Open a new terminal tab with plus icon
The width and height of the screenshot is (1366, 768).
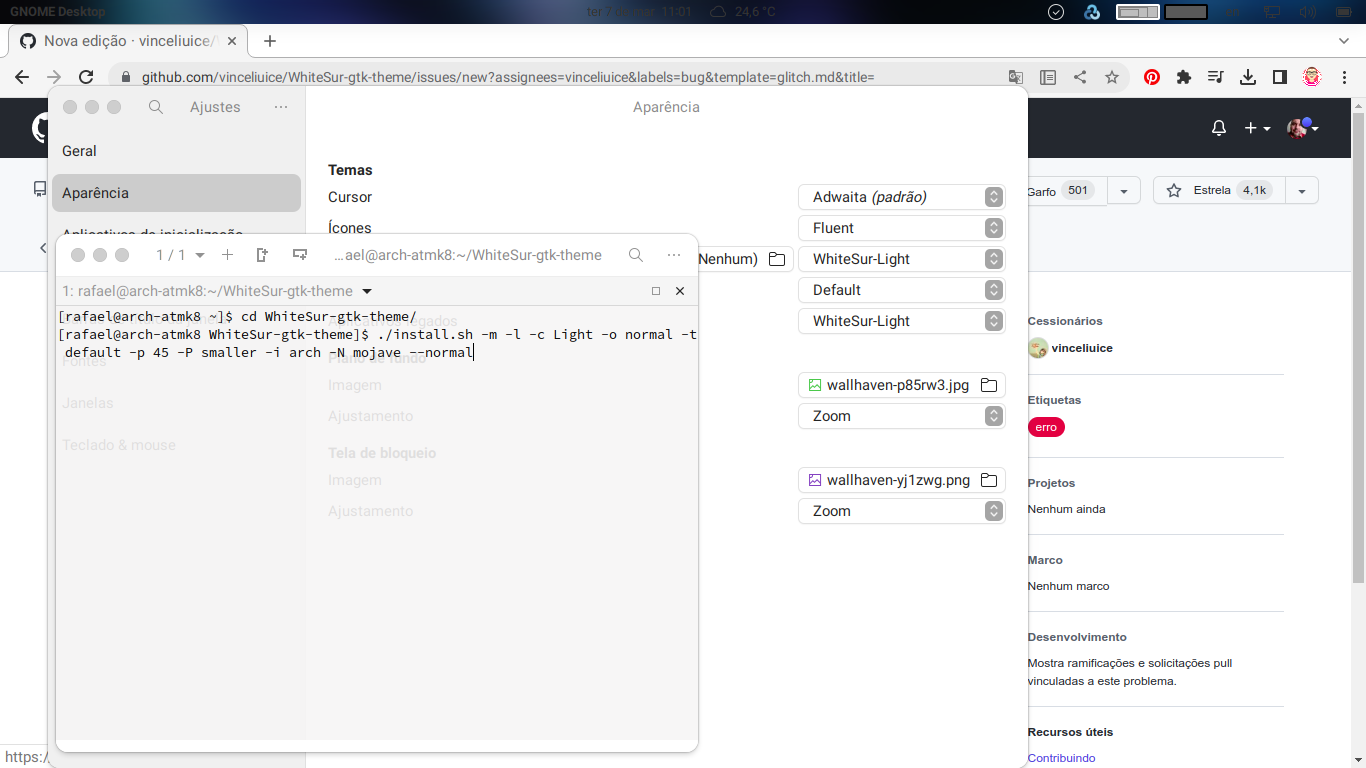point(228,255)
